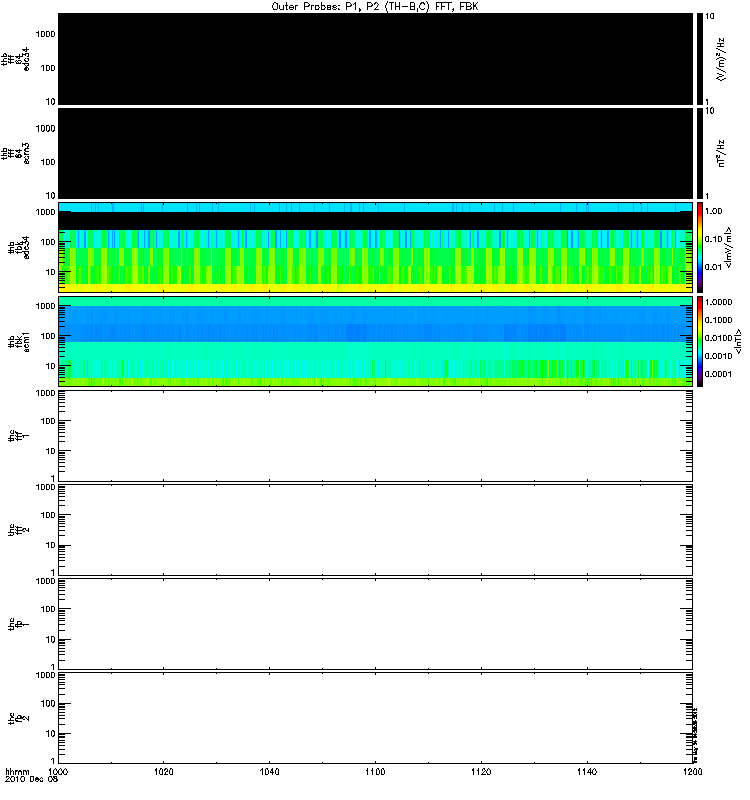Click the <|mV/m|> rainbow color bar

(x=700, y=247)
